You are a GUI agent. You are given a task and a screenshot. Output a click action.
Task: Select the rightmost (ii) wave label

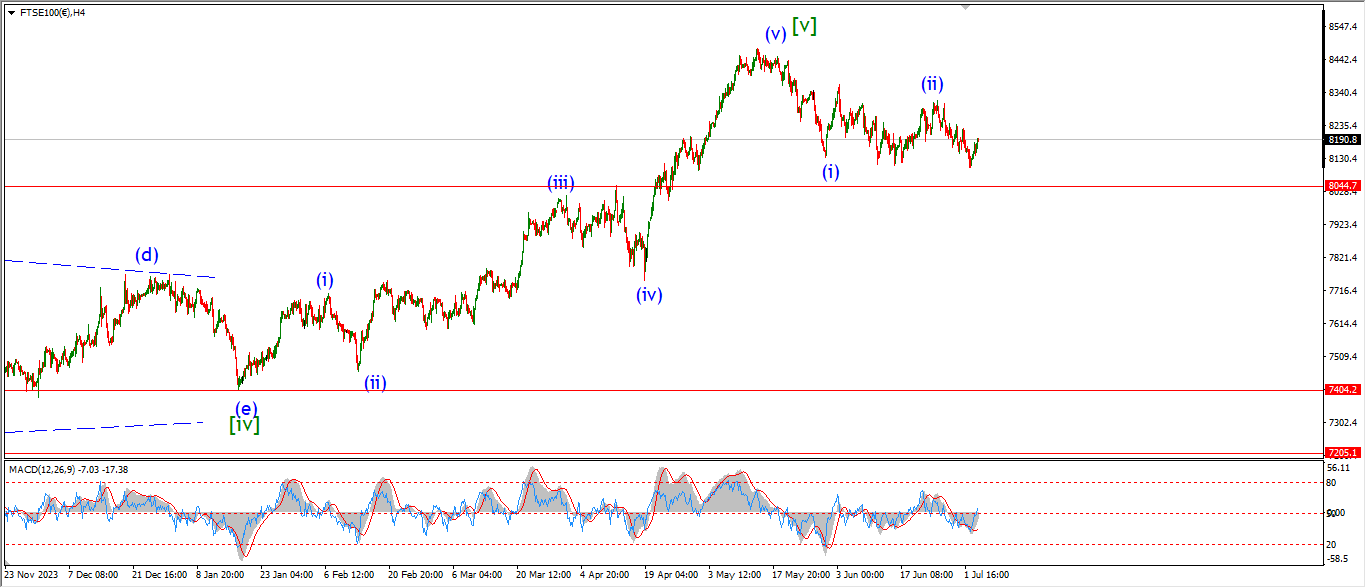[932, 84]
